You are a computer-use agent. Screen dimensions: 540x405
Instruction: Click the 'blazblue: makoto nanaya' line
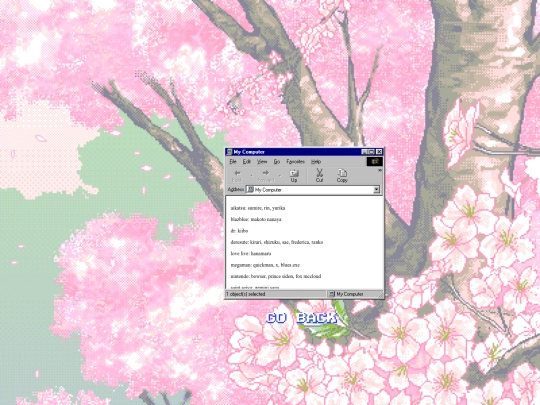pos(256,219)
